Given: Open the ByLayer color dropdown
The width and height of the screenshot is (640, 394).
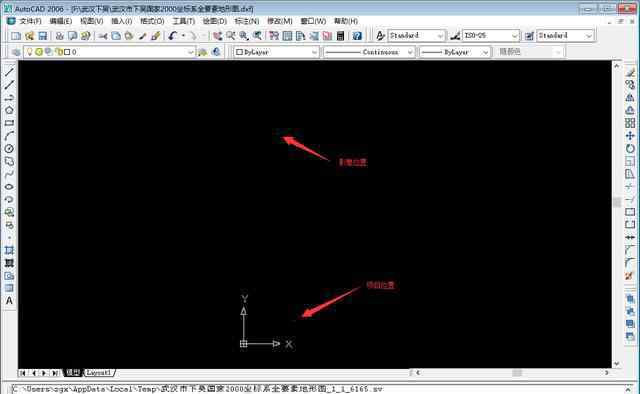Looking at the screenshot, I should click(276, 52).
